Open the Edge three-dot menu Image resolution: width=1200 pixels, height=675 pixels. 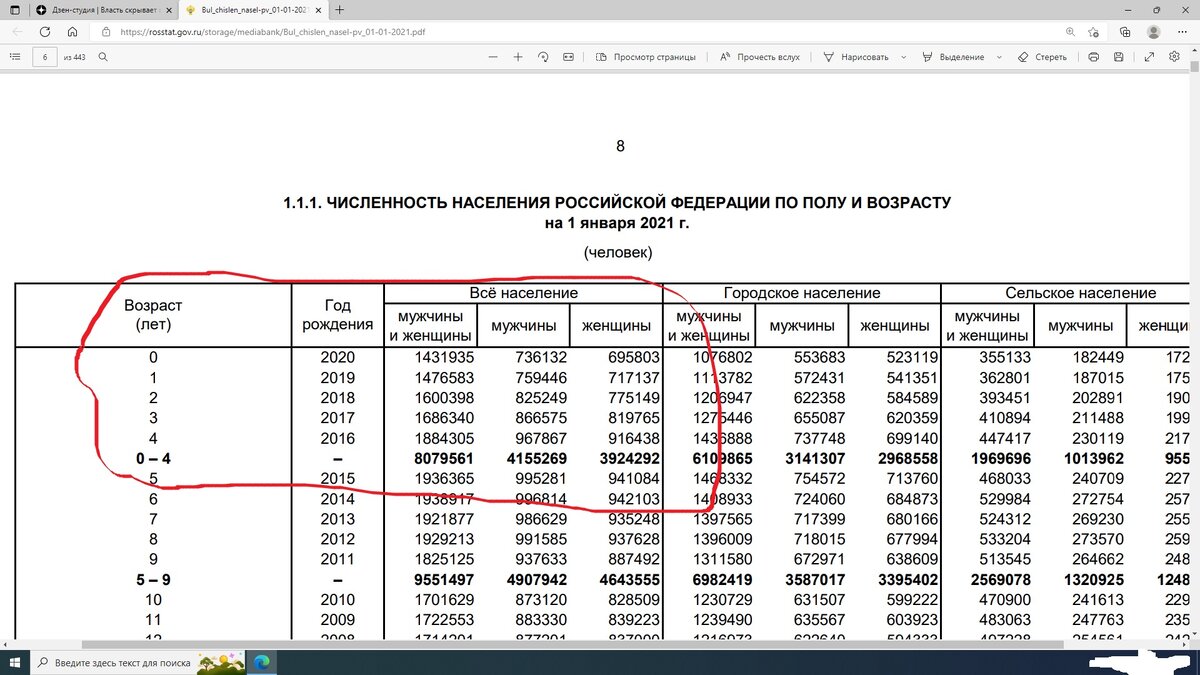click(x=1181, y=32)
